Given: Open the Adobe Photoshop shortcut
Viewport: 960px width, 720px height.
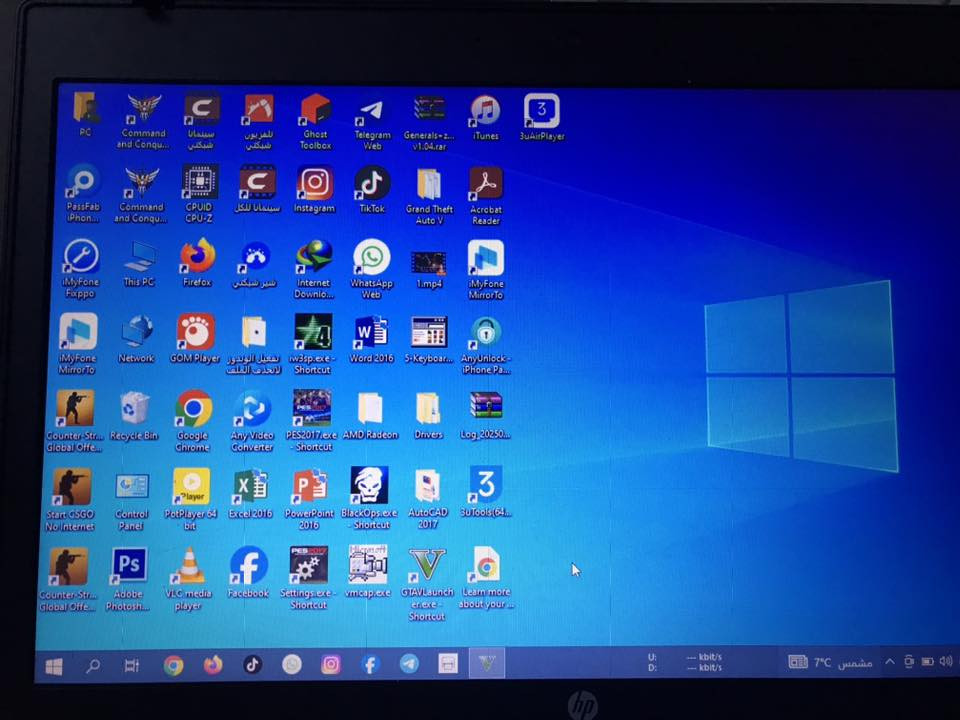Looking at the screenshot, I should click(128, 567).
